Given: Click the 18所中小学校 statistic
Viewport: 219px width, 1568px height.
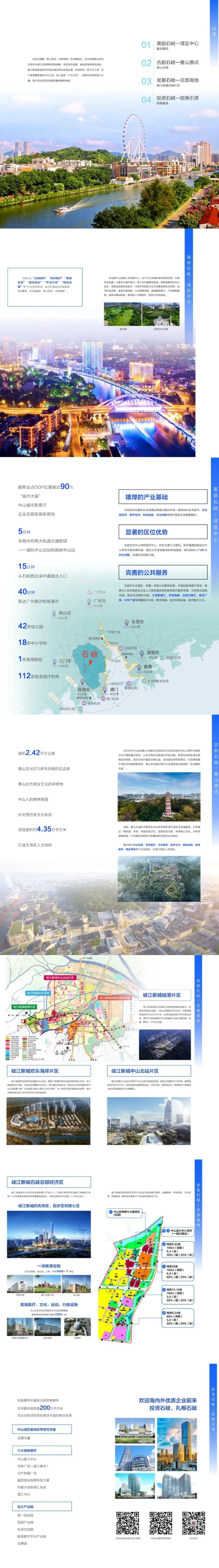Looking at the screenshot, I should (32, 642).
